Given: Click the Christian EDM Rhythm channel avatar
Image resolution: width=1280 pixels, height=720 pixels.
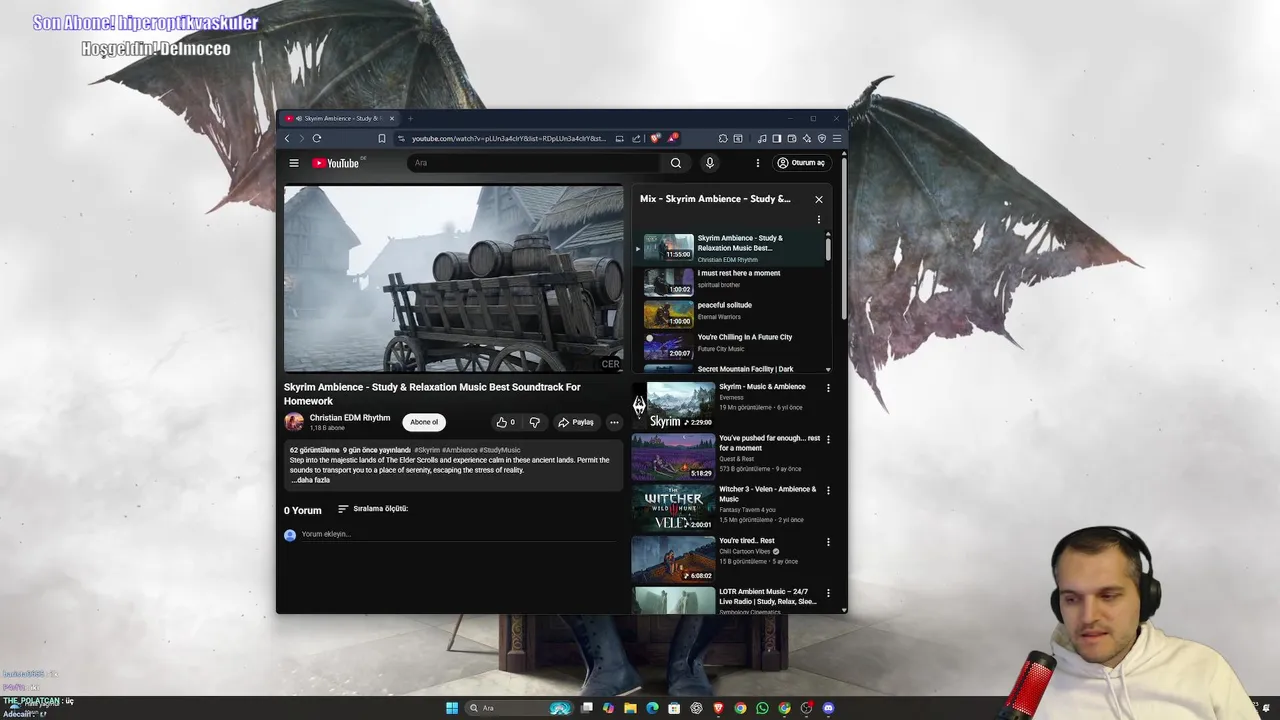Looking at the screenshot, I should [x=294, y=422].
